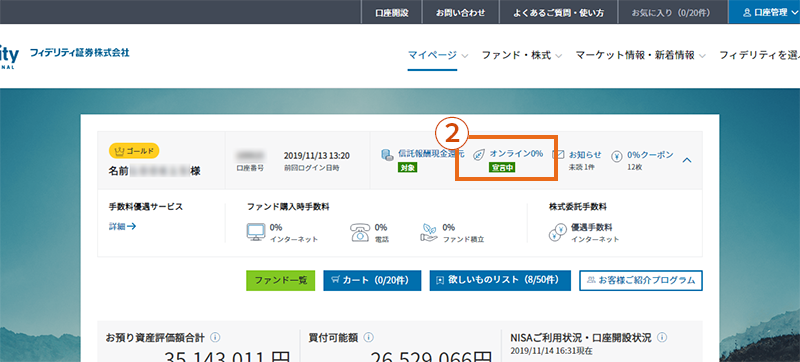800x362 pixels.
Task: Click the 未読 1件 text
Action: (582, 167)
